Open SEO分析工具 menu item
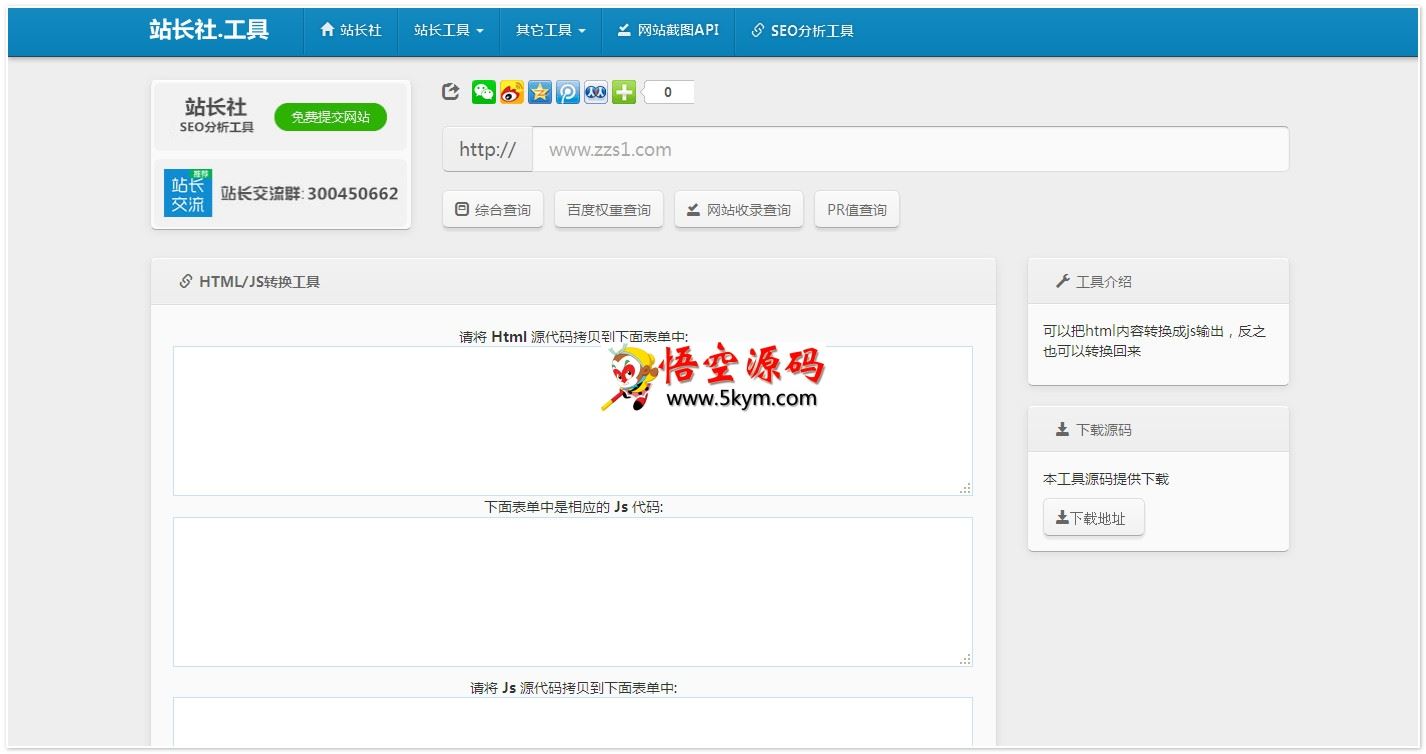 pyautogui.click(x=802, y=31)
